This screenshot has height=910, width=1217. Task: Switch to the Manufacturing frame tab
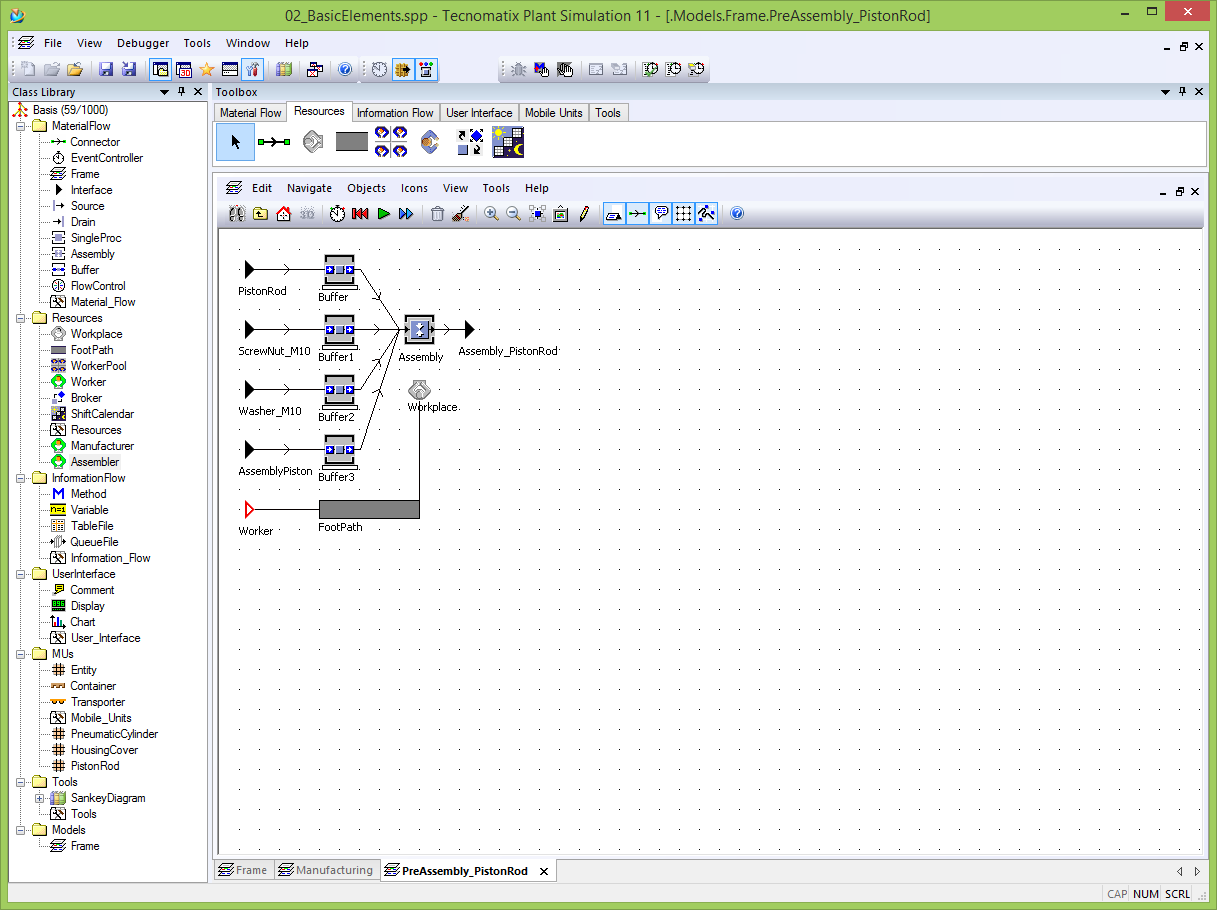[x=326, y=871]
